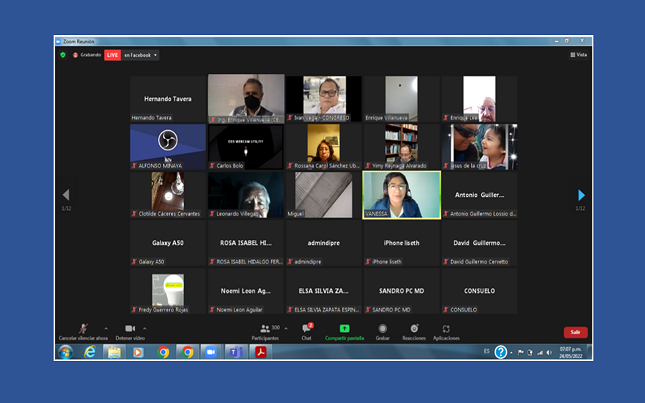This screenshot has width=645, height=403.
Task: Open File Explorer taskbar icon
Action: point(114,352)
